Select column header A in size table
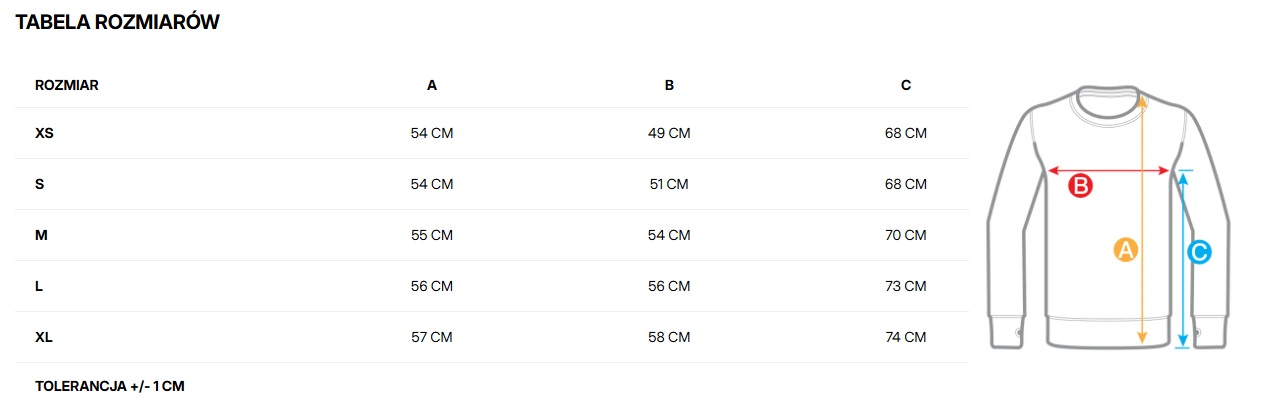This screenshot has height=418, width=1271. [432, 85]
